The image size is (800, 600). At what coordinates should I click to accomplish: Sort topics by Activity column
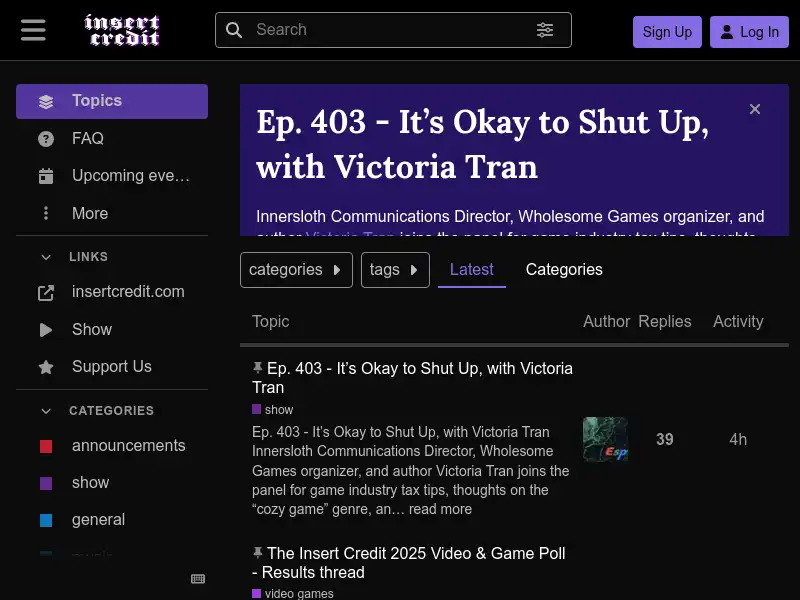click(x=738, y=321)
